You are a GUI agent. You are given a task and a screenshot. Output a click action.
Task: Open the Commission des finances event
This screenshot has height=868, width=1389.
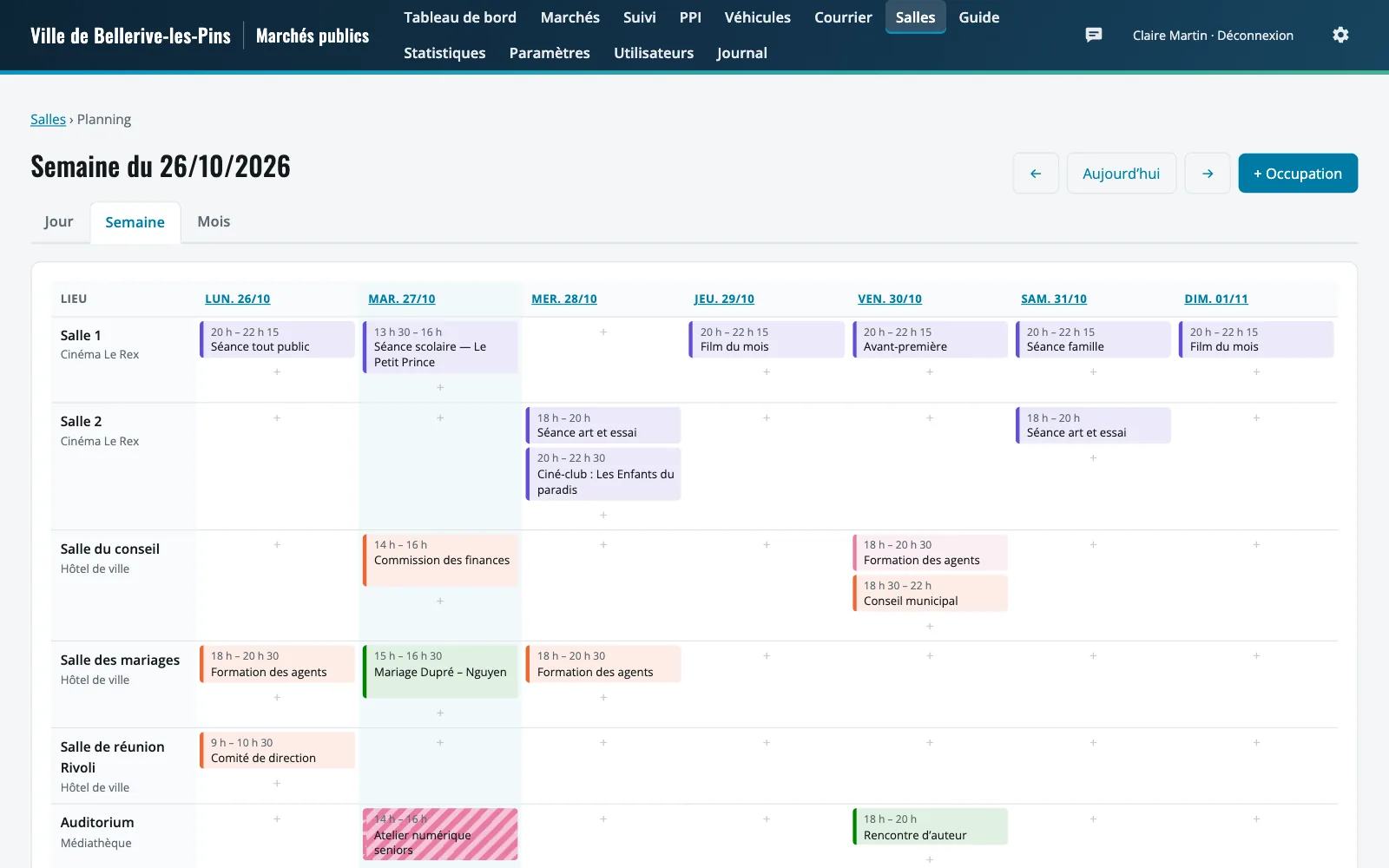pos(440,560)
